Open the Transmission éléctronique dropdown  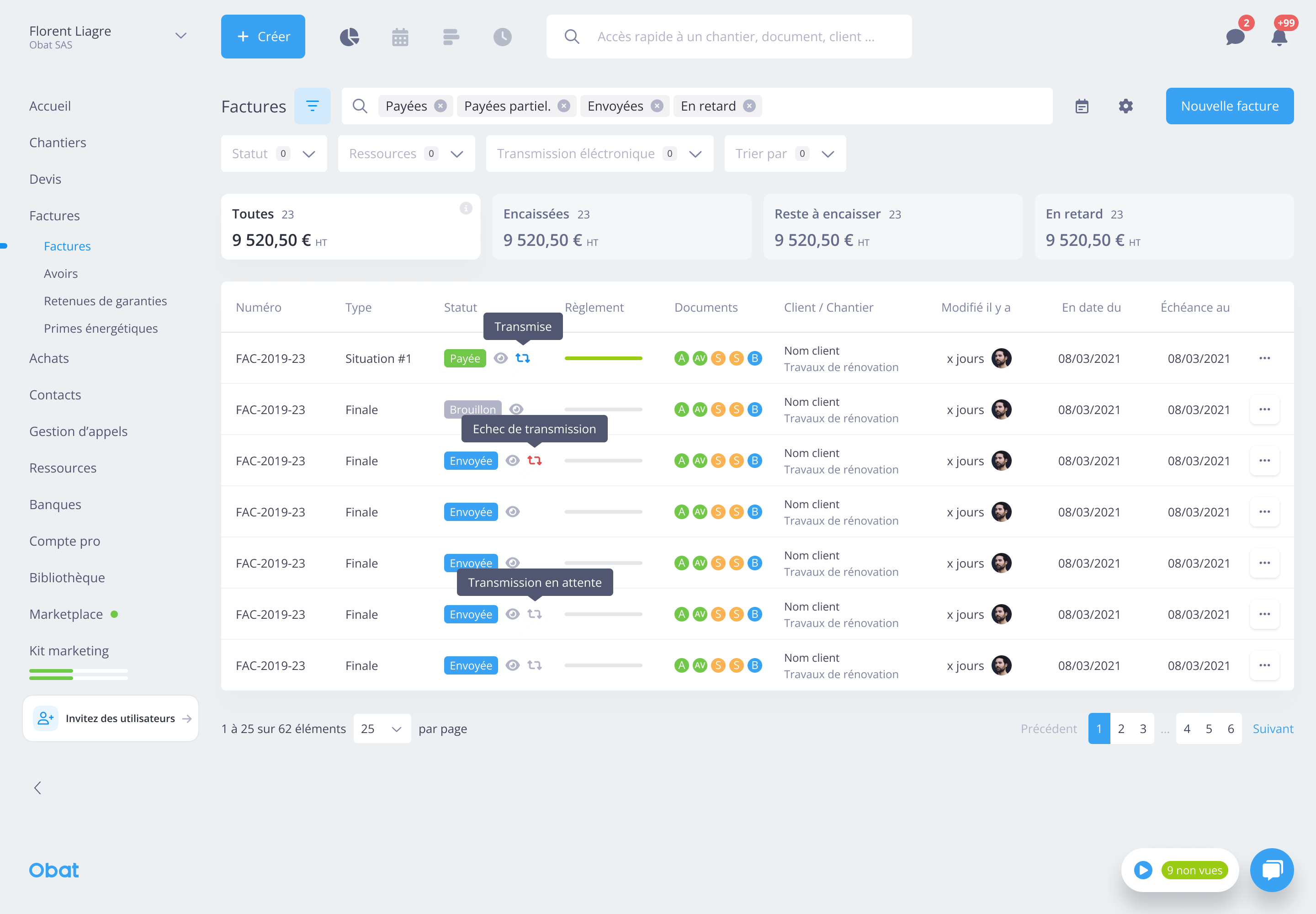pos(599,154)
